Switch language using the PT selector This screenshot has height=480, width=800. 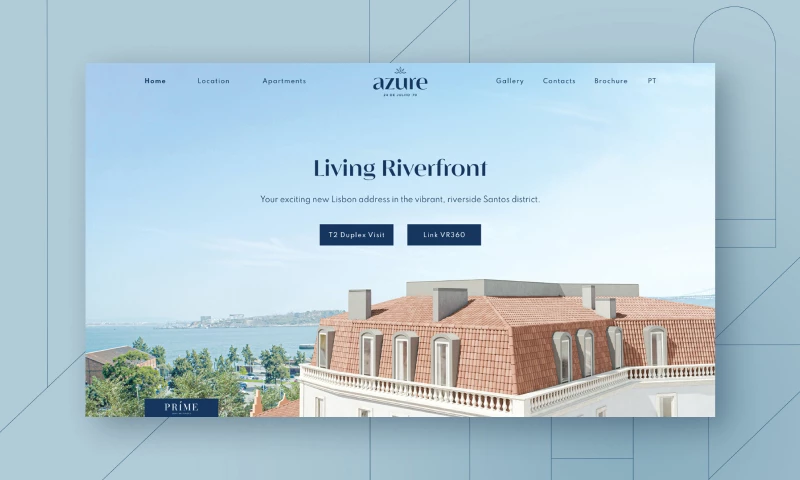point(652,81)
